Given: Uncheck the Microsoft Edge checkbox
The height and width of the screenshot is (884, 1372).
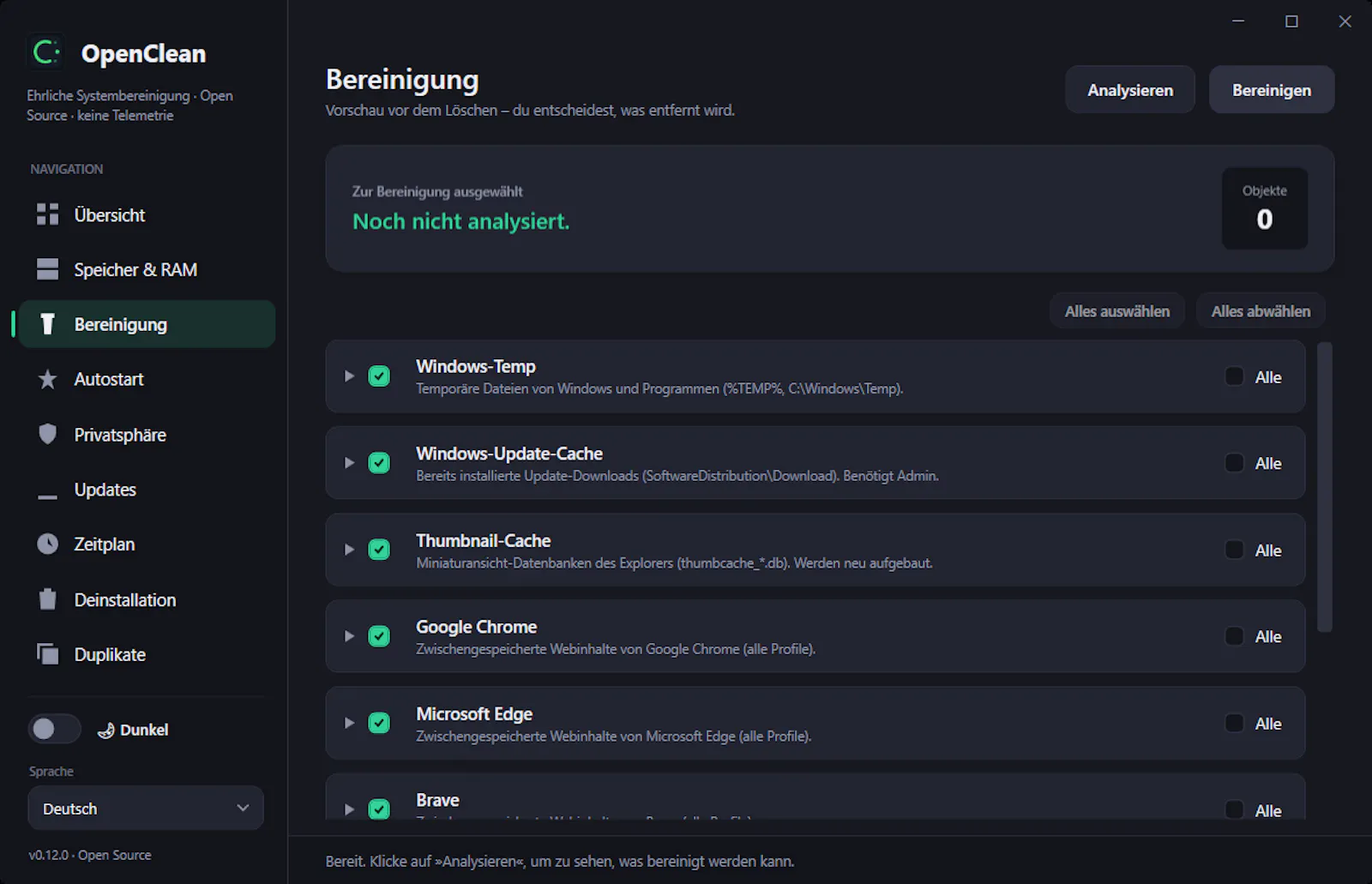Looking at the screenshot, I should coord(379,723).
